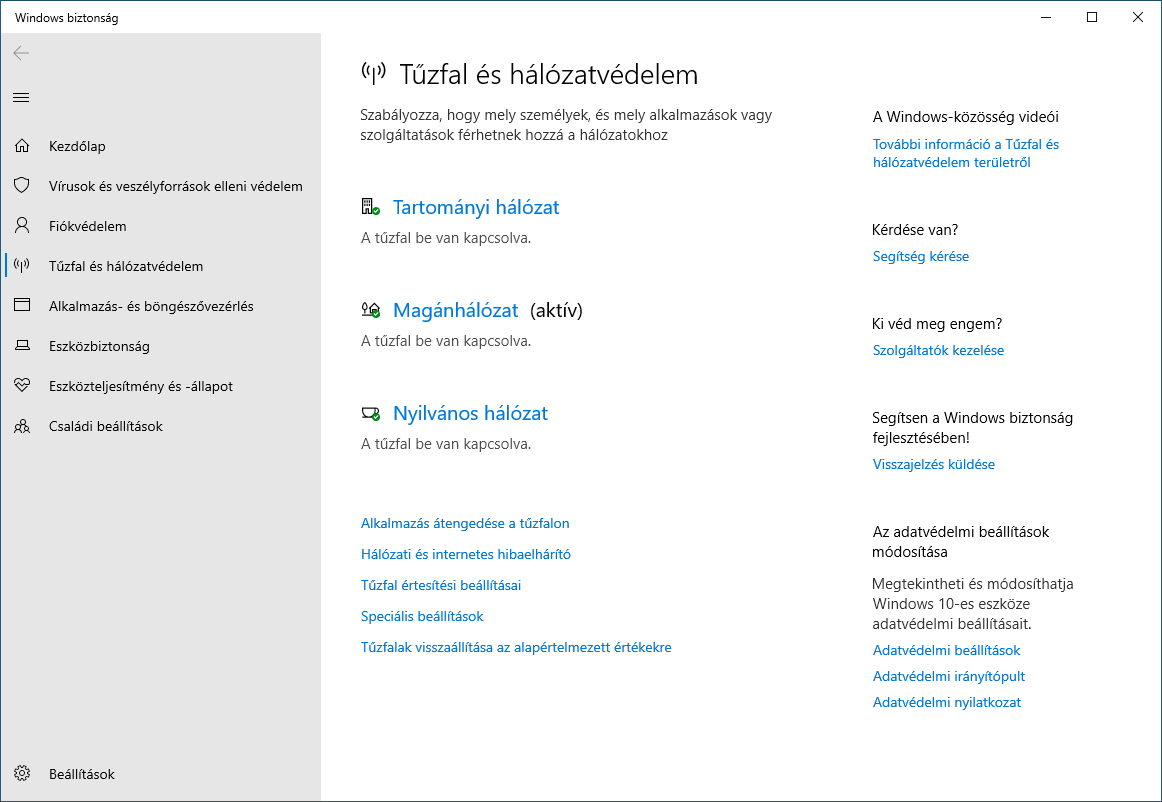Close the Windows biztonság window
This screenshot has width=1162, height=802.
1138,17
